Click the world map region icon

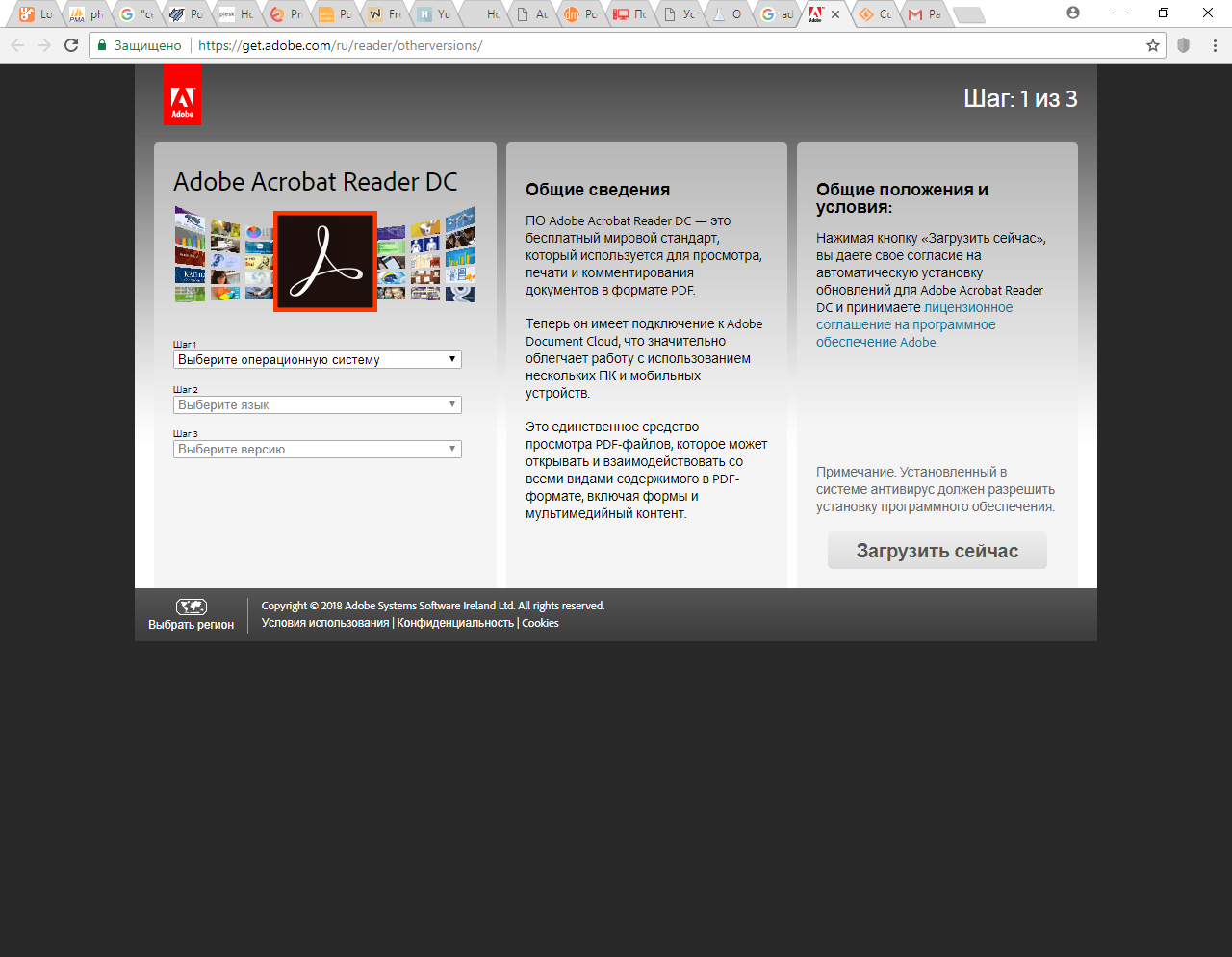(x=192, y=607)
